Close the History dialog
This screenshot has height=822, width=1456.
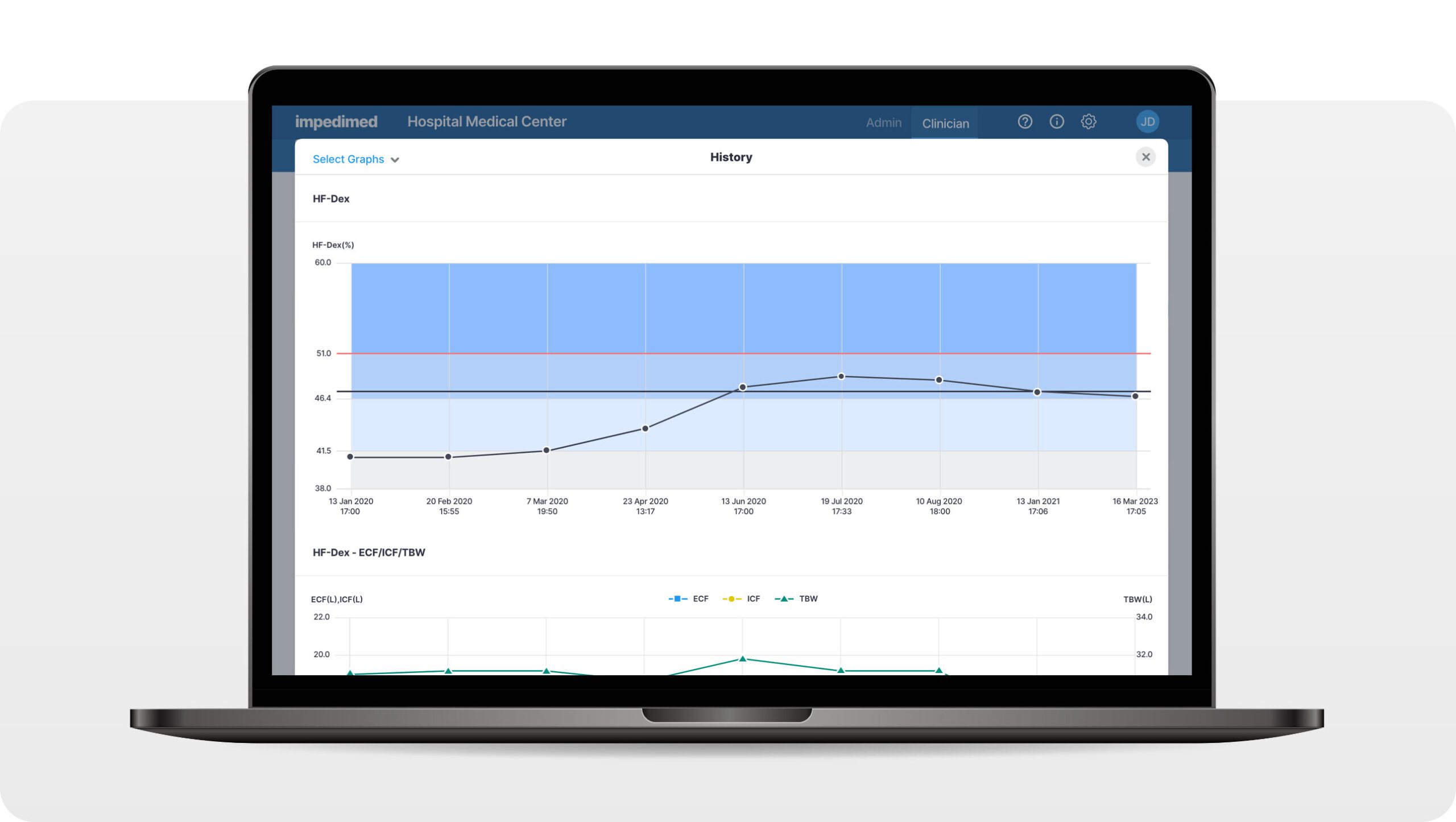1145,157
